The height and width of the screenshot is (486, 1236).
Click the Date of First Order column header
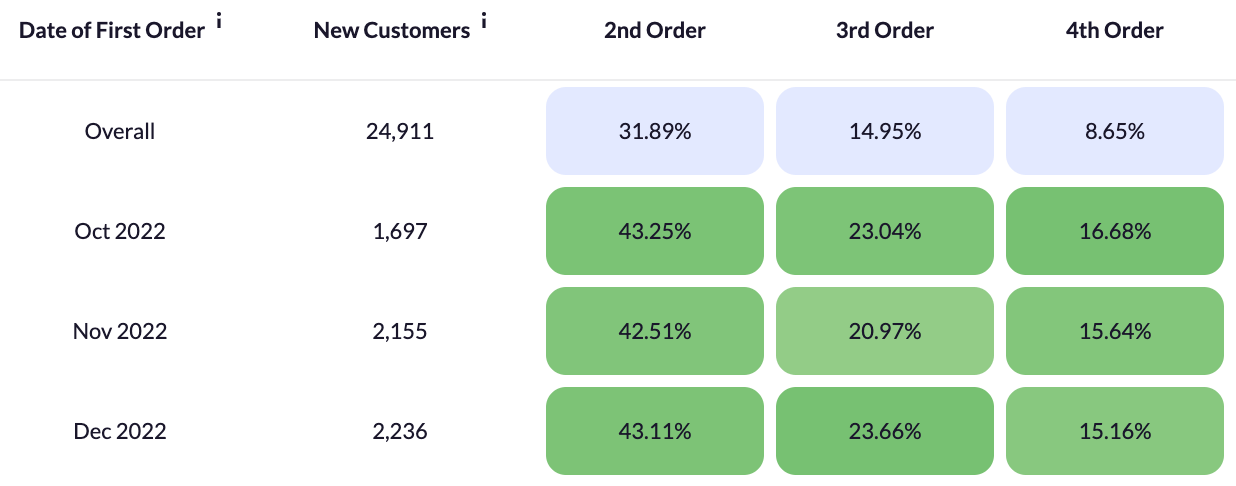click(x=112, y=31)
